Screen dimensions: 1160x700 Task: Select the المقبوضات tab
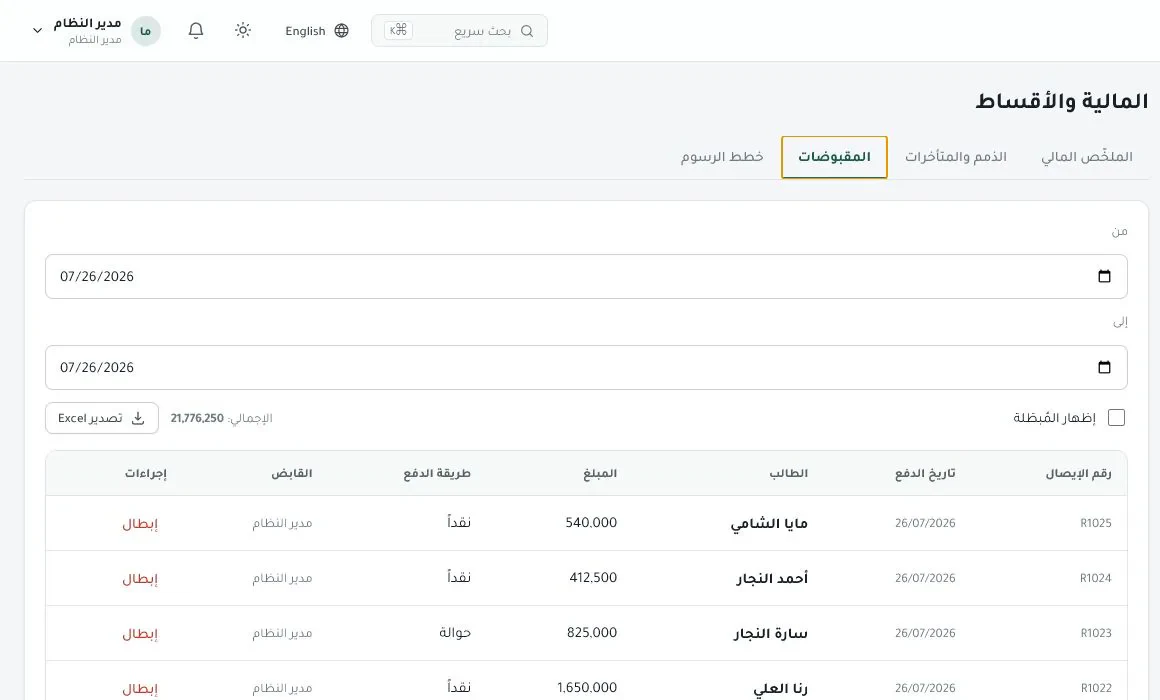coord(834,157)
